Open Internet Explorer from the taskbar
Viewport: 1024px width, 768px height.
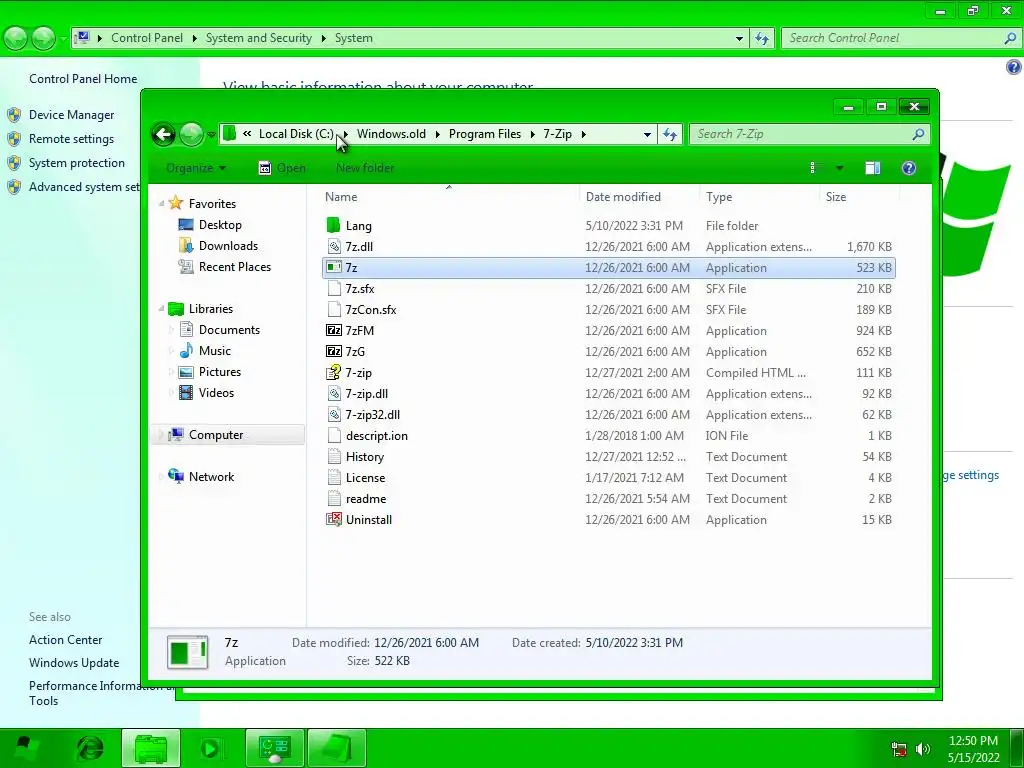click(90, 748)
